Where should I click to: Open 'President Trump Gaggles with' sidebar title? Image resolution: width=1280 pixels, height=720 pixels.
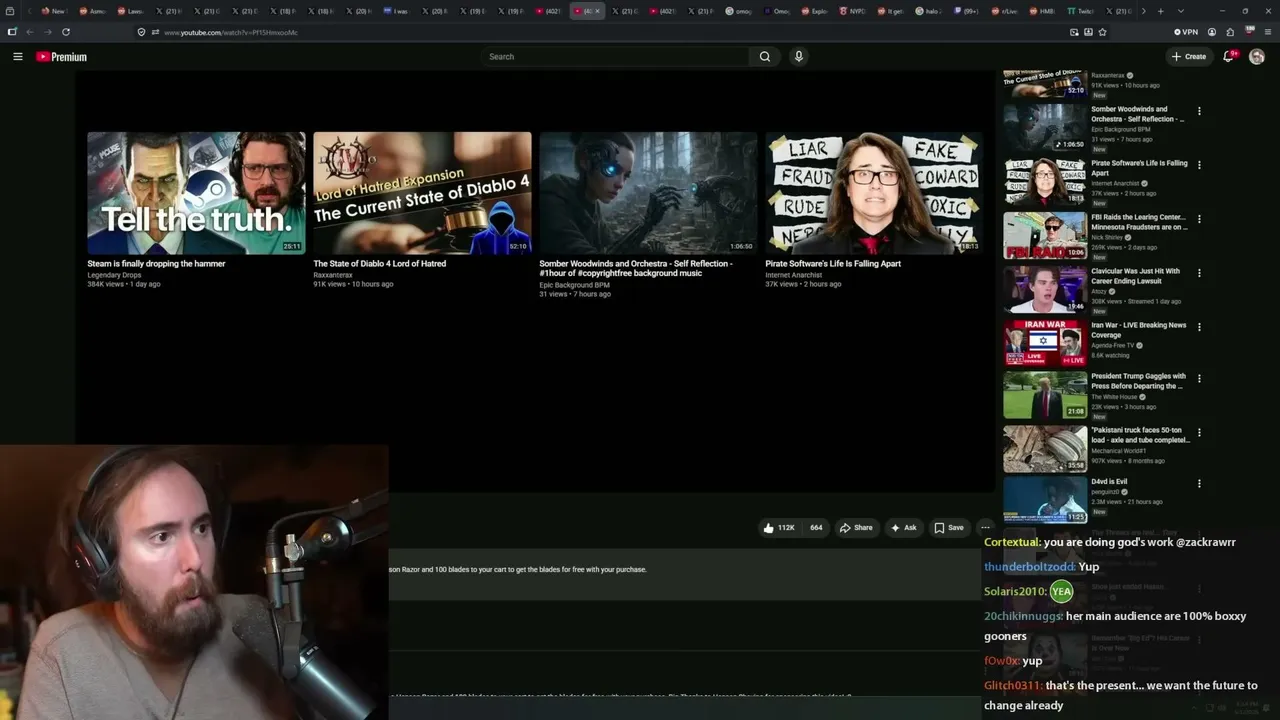1139,381
